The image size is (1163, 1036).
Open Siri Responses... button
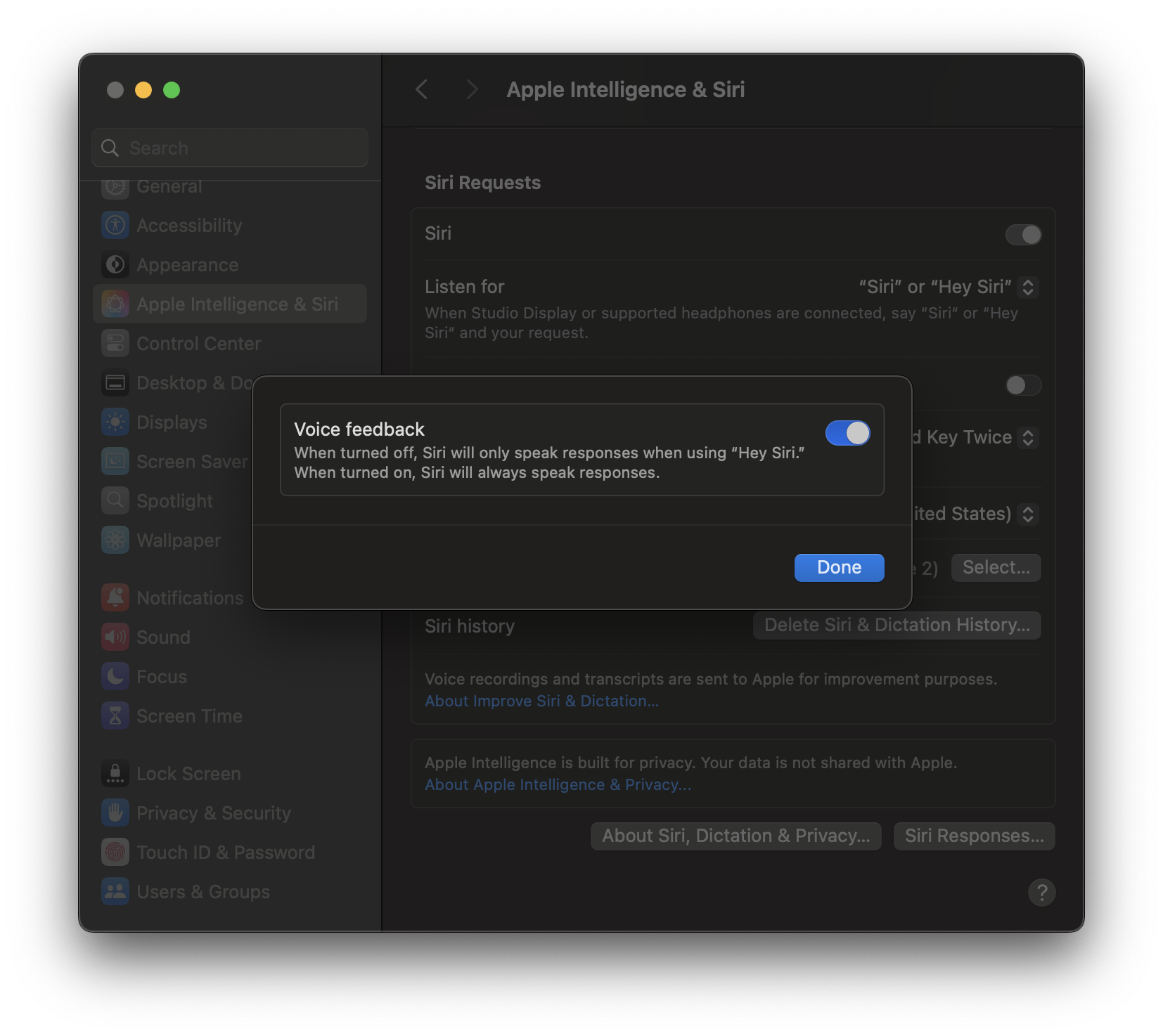pos(974,836)
